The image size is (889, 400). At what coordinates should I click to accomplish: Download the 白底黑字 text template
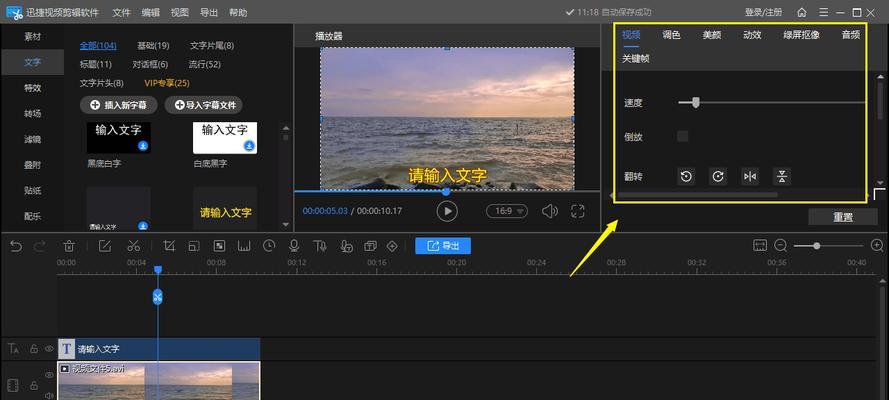(249, 146)
